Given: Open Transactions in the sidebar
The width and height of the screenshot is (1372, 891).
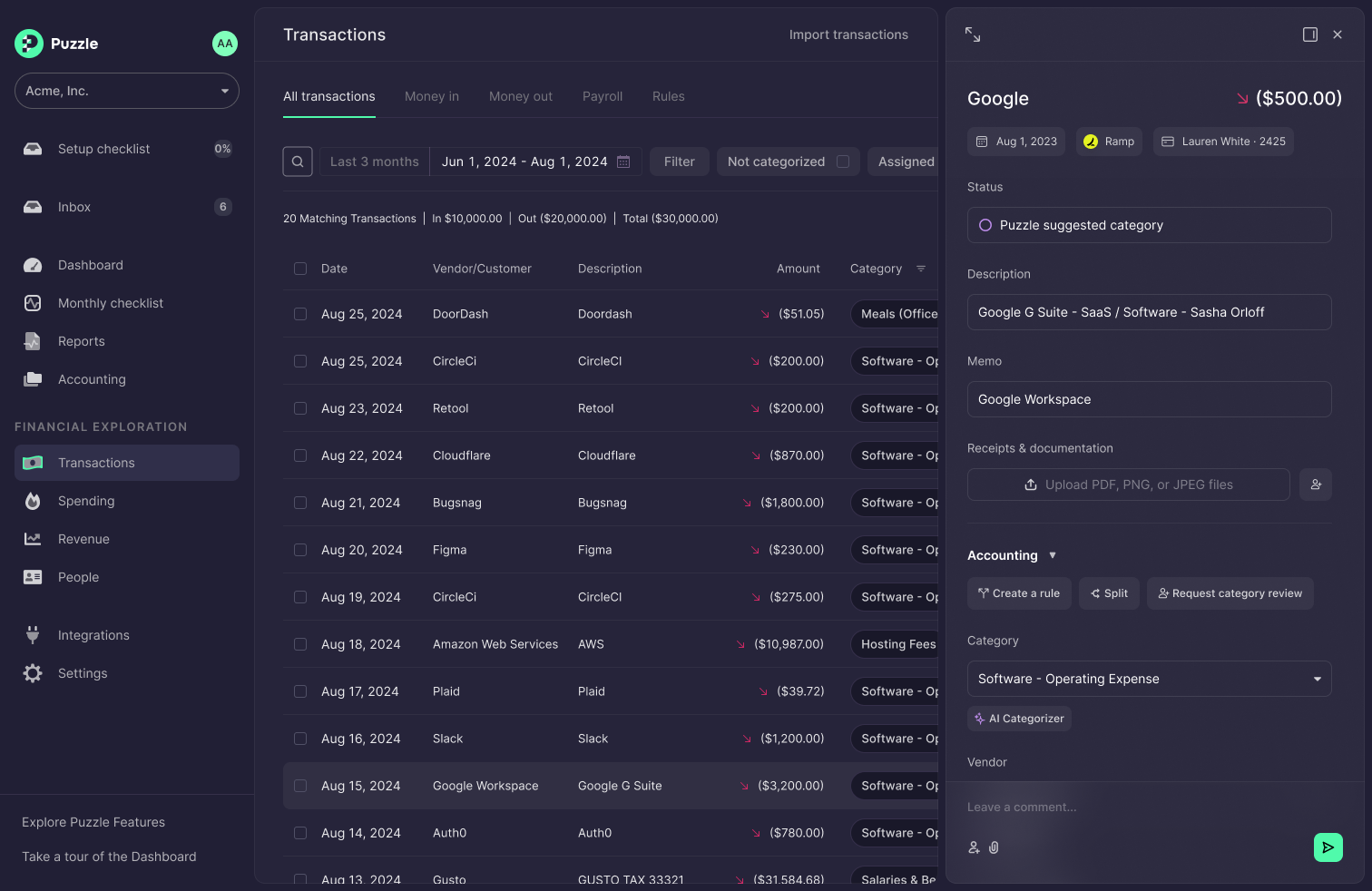Looking at the screenshot, I should click(x=127, y=463).
